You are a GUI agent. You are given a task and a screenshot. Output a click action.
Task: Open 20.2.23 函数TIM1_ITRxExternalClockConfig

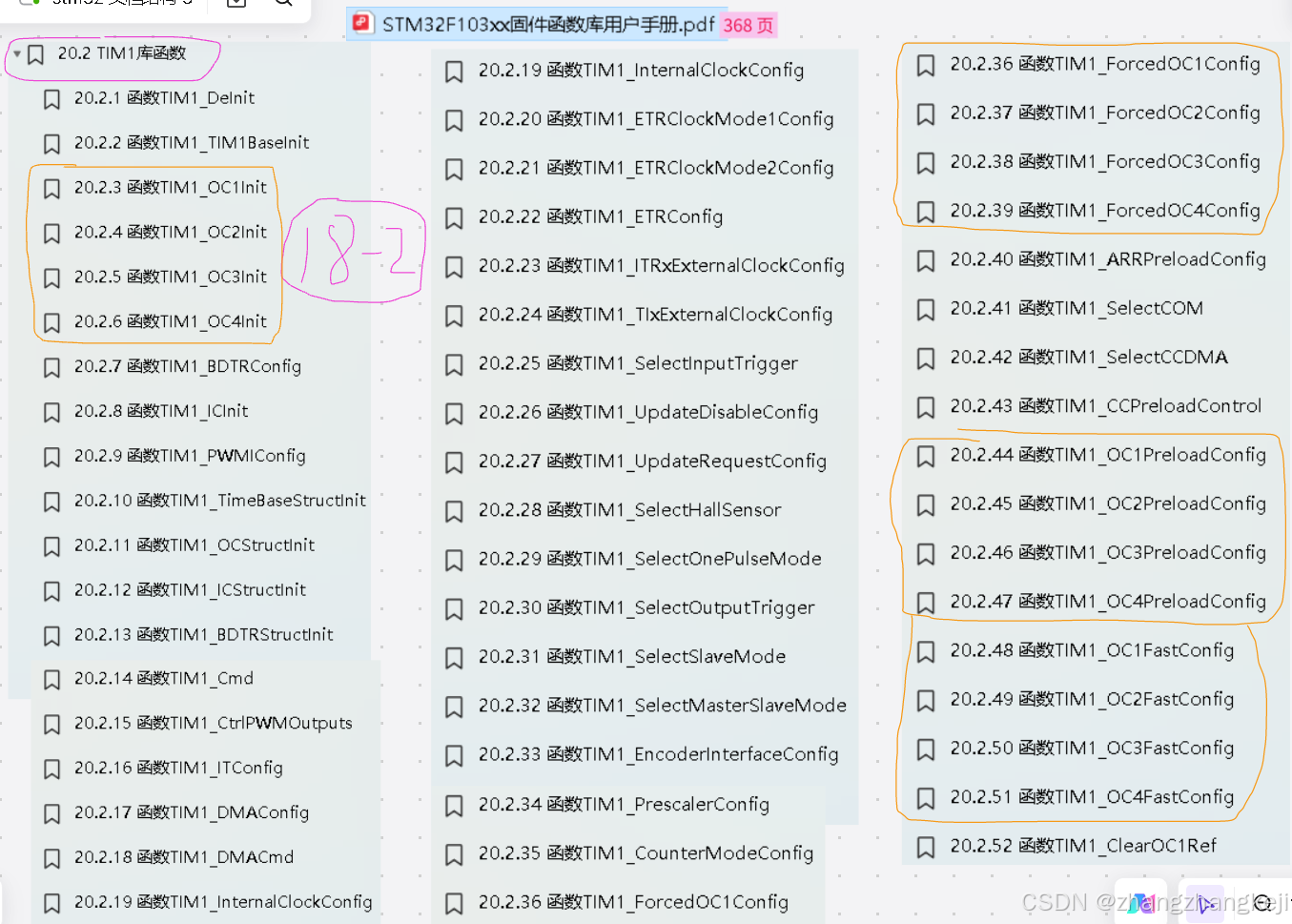pyautogui.click(x=662, y=266)
